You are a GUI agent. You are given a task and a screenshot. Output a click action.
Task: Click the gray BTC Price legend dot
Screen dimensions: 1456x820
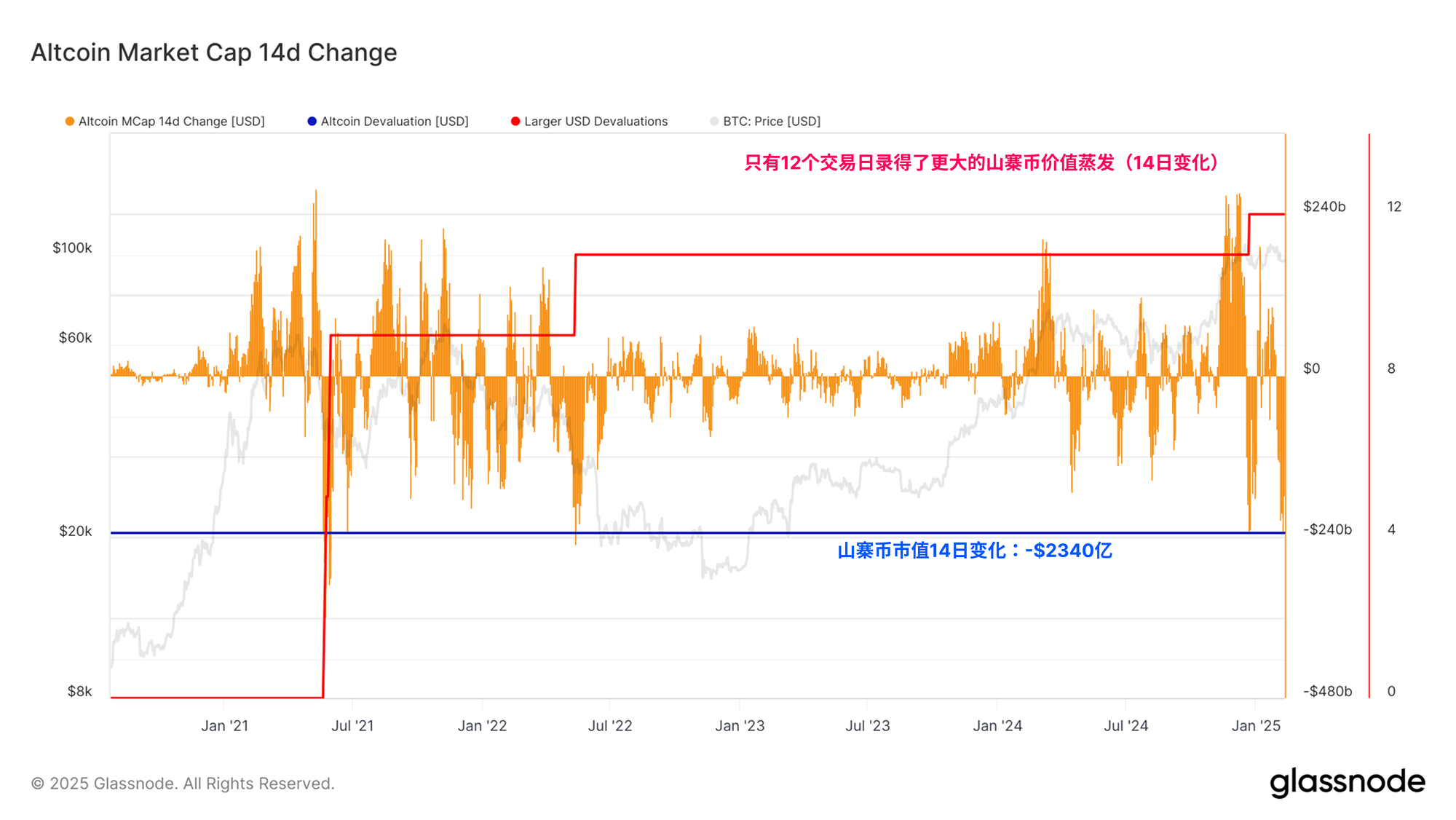[714, 122]
